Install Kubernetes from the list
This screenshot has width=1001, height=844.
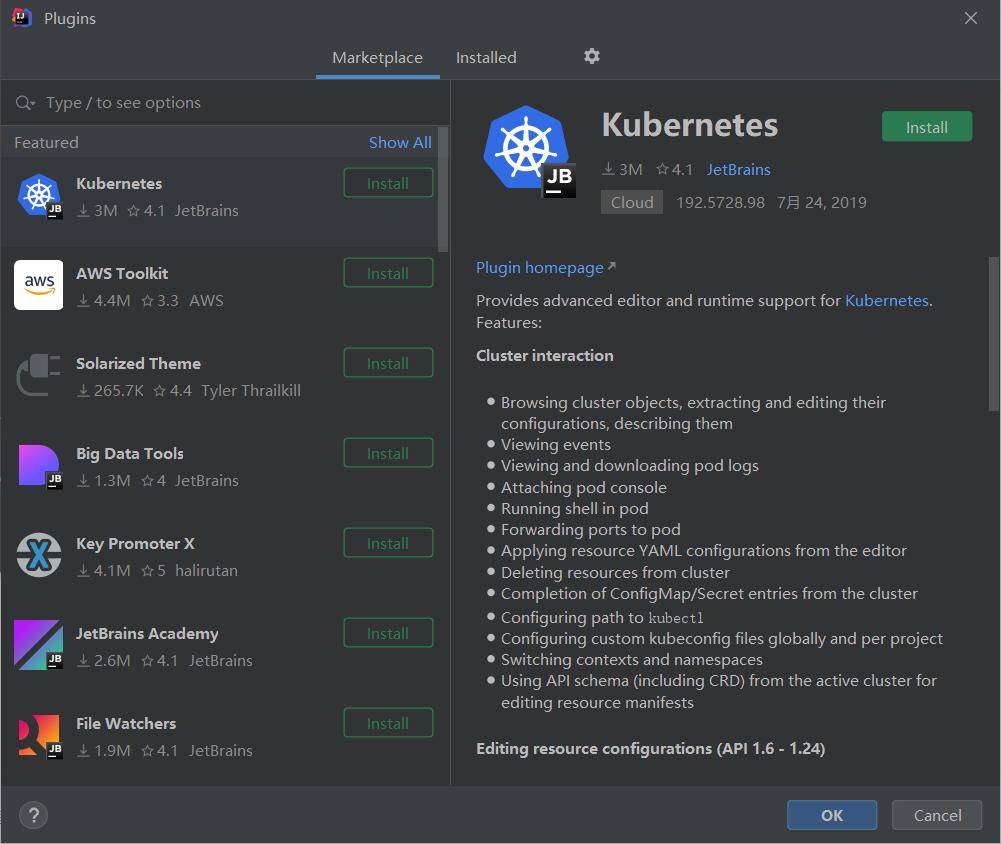coord(388,183)
